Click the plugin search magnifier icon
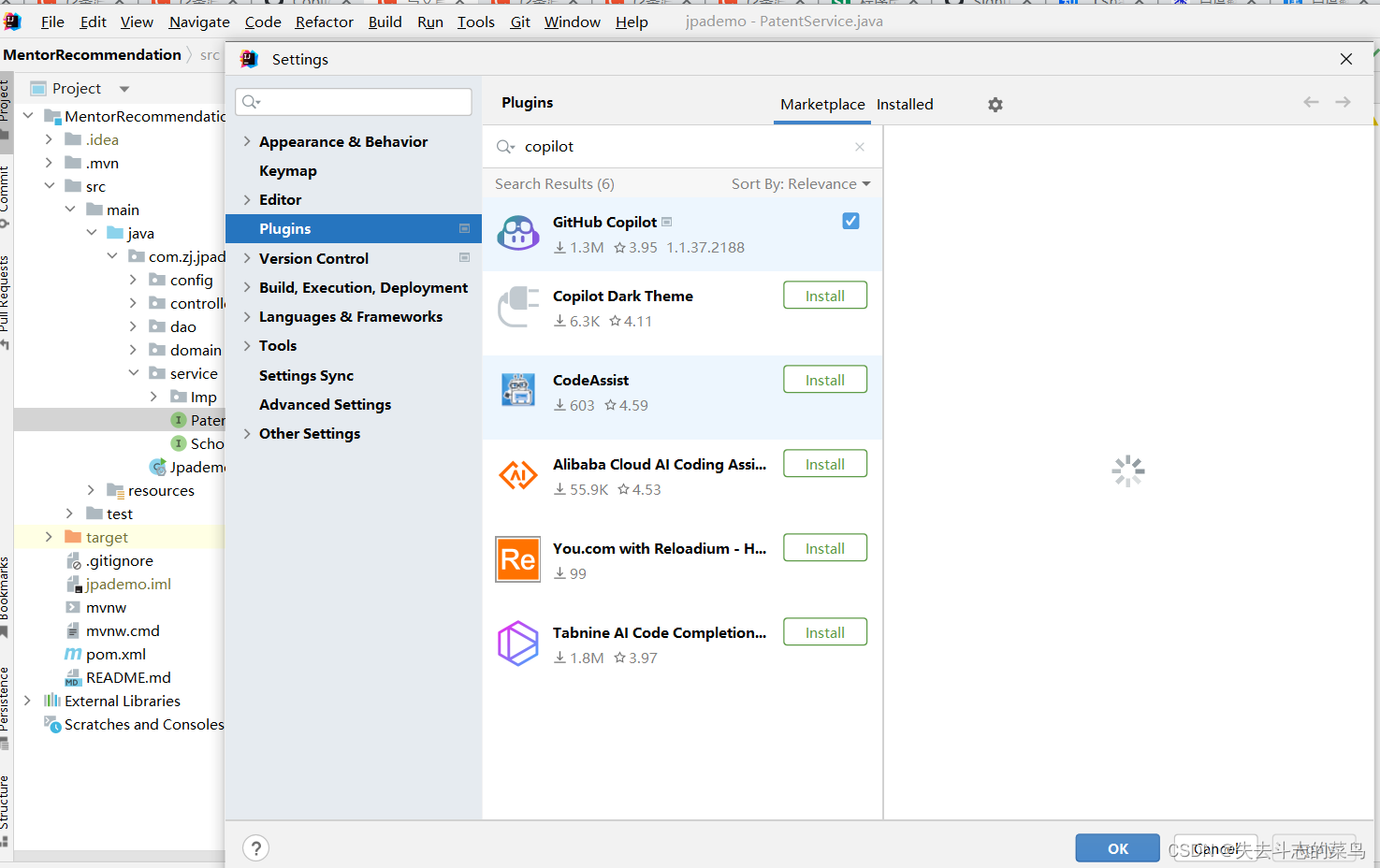1380x868 pixels. [505, 147]
